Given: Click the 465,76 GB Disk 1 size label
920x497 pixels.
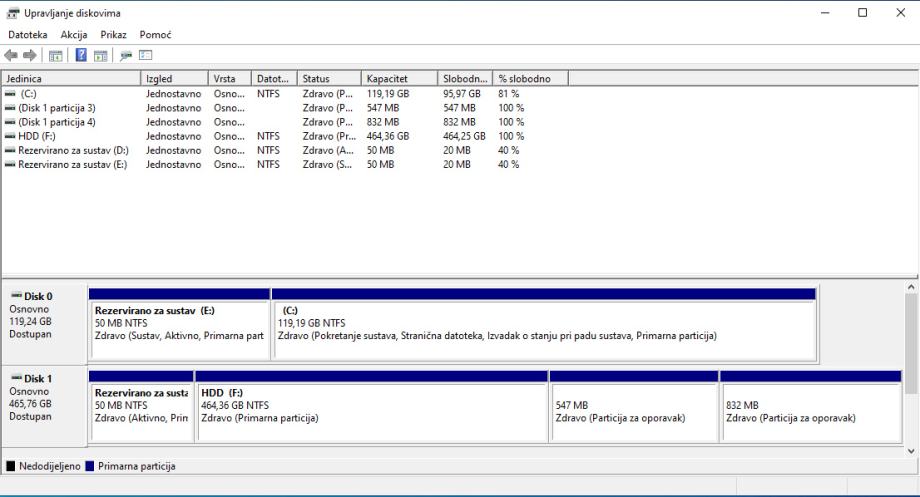Looking at the screenshot, I should 30,403.
